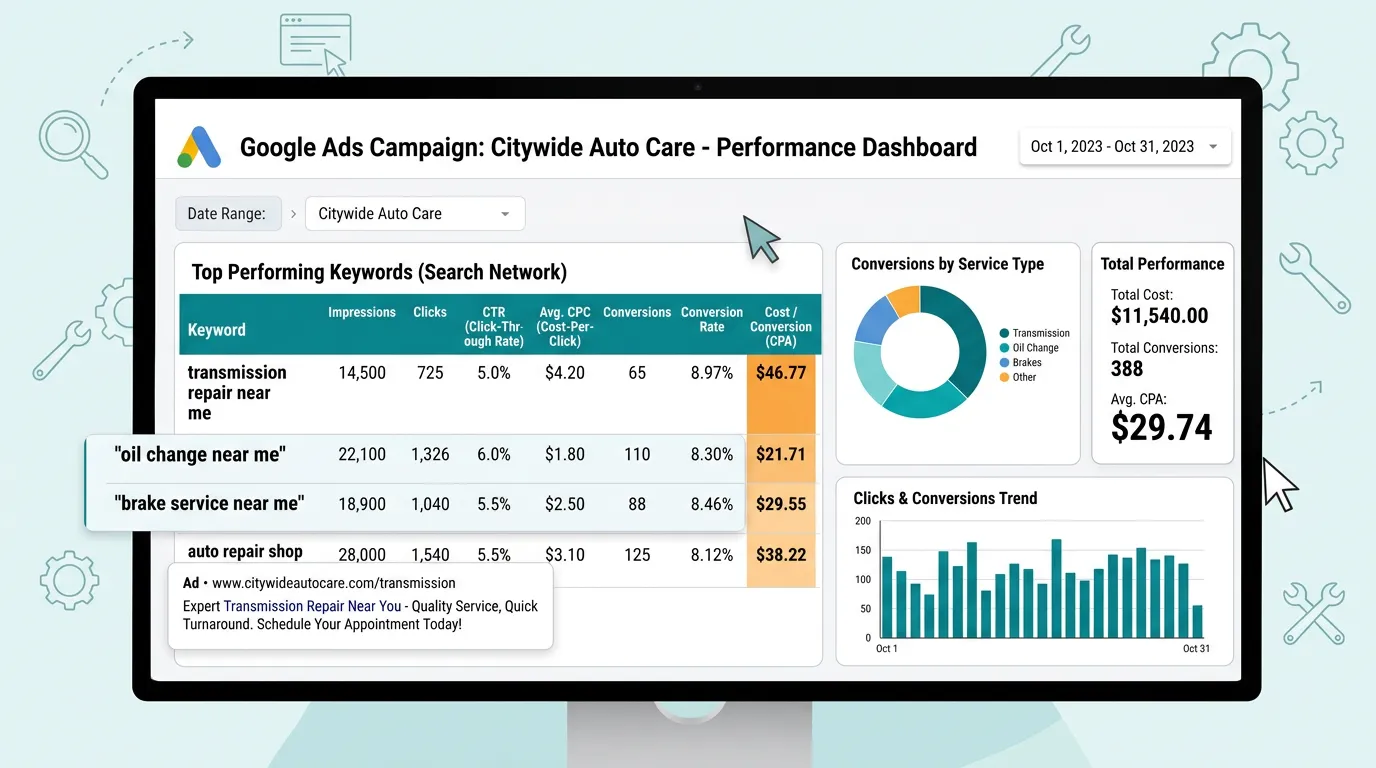Click the Transmission Repair Near You ad headline

[313, 606]
